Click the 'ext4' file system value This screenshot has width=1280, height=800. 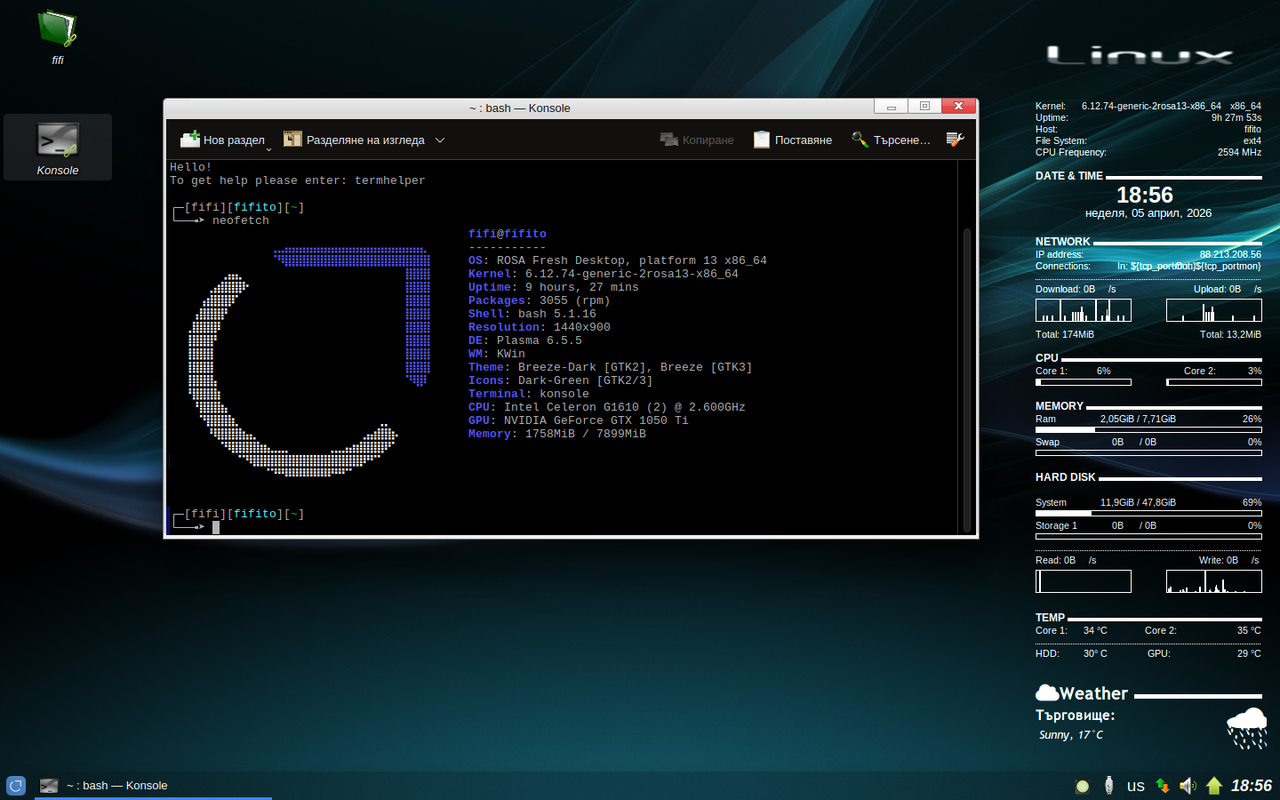pos(1252,141)
